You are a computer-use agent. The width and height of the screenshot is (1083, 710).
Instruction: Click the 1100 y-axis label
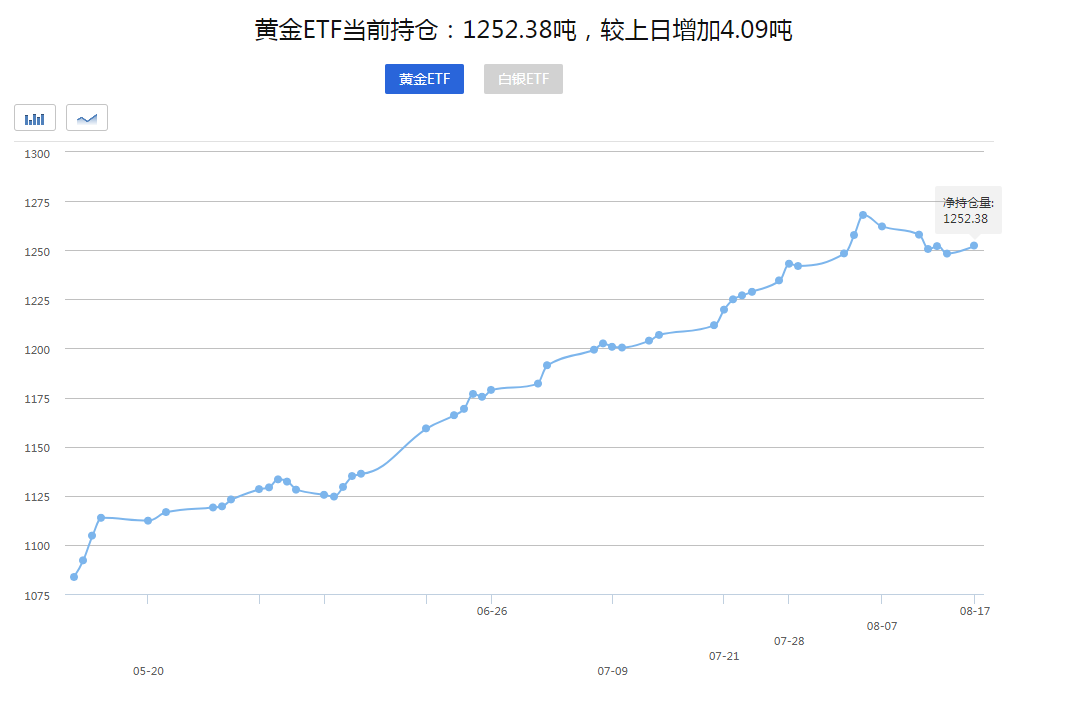37,546
